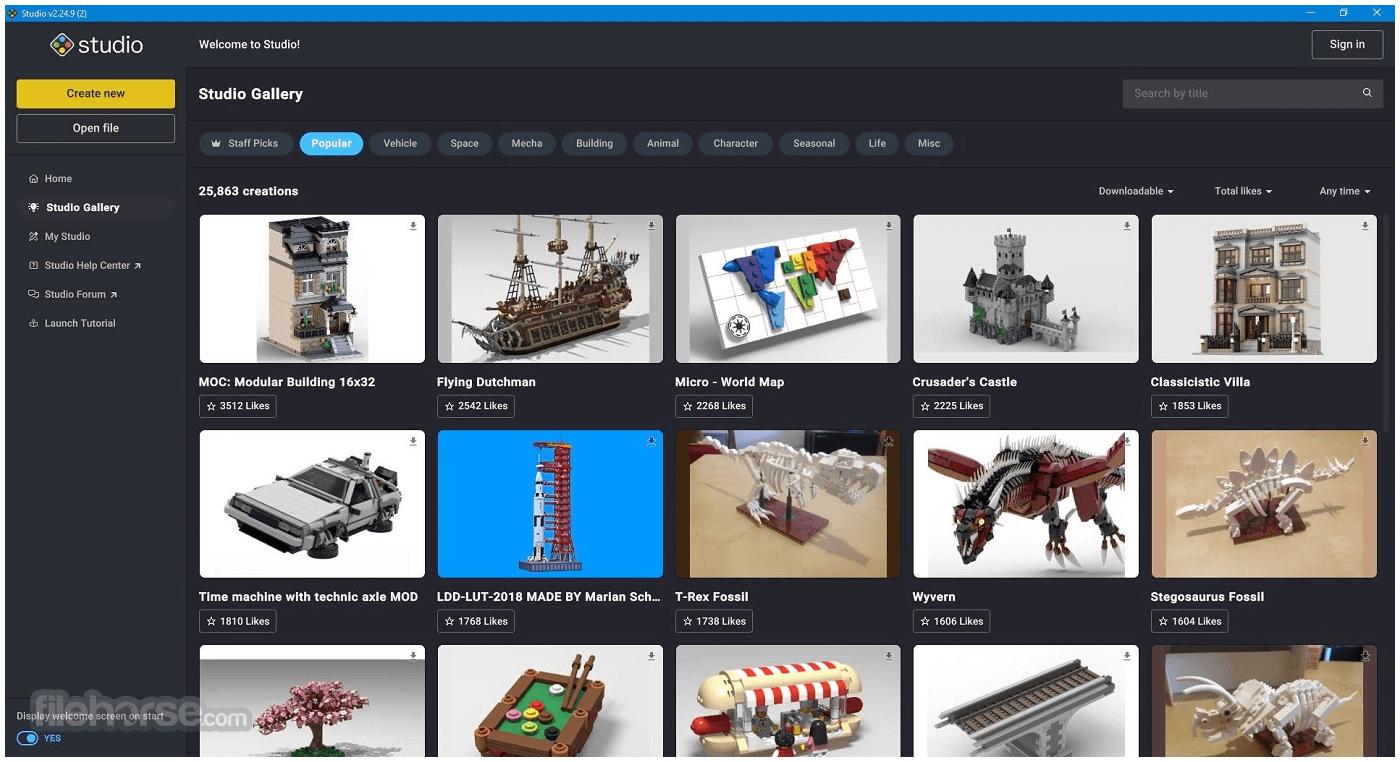Viewport: 1400px width, 762px height.
Task: Click the Studio logo icon
Action: point(62,45)
